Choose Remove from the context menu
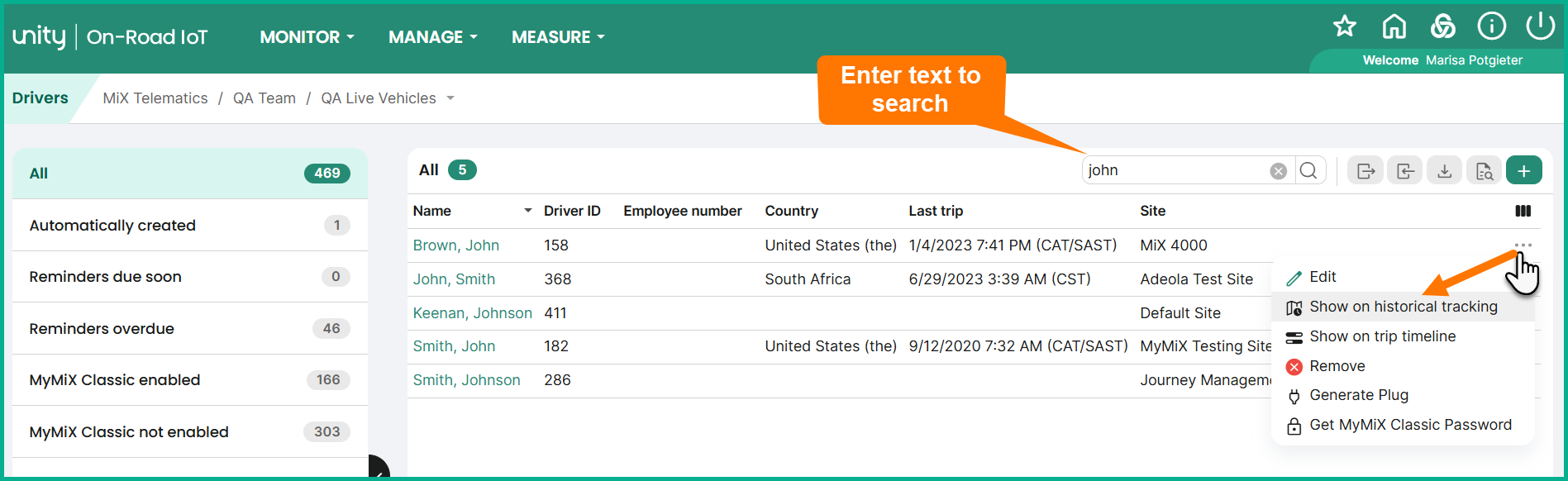1568x481 pixels. point(1337,366)
